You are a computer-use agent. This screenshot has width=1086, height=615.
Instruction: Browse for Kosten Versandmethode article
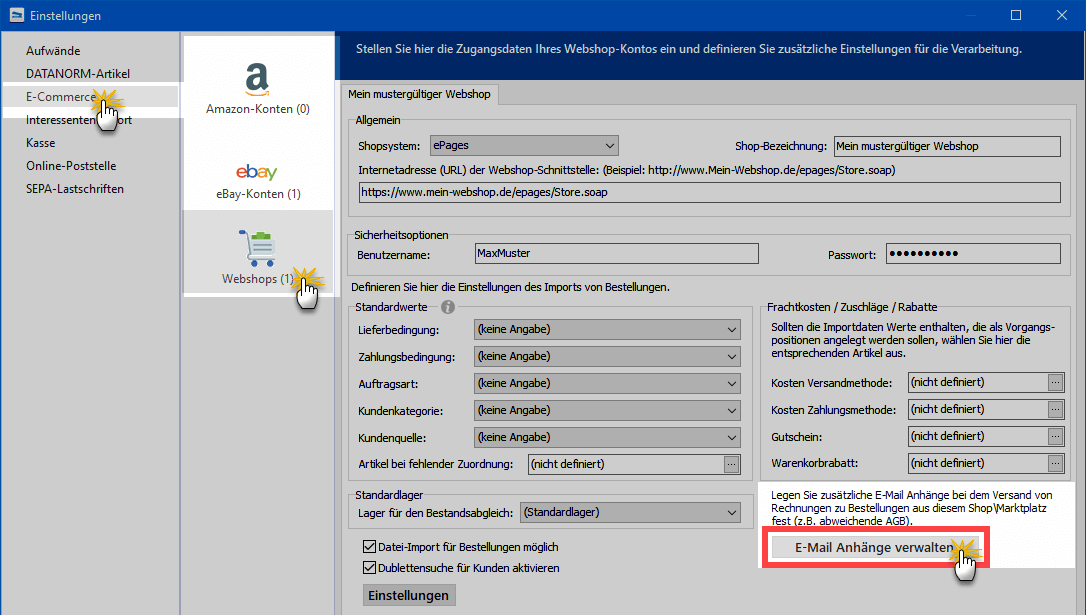(1055, 382)
